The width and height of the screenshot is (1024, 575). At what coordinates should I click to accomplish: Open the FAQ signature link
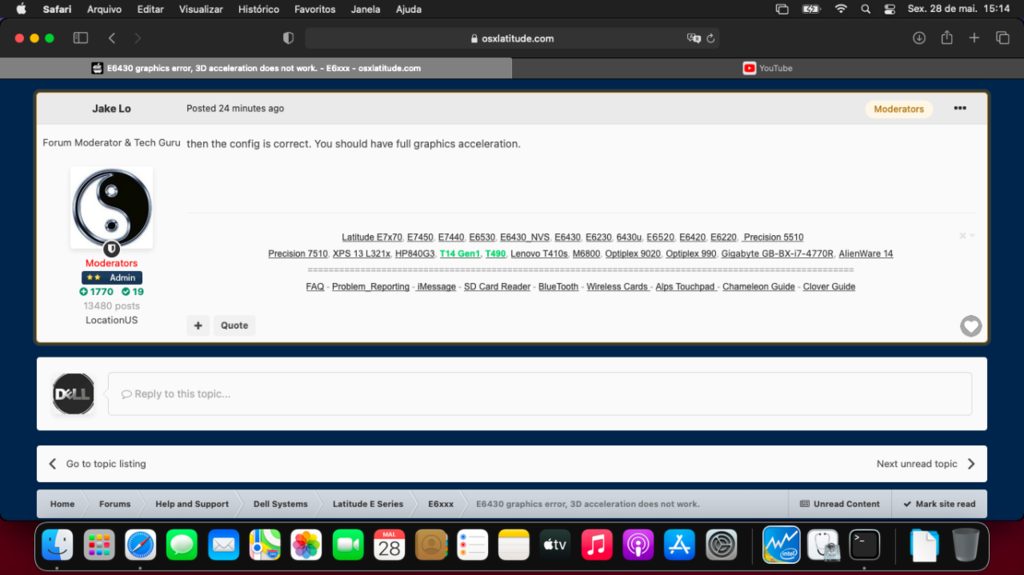point(315,287)
